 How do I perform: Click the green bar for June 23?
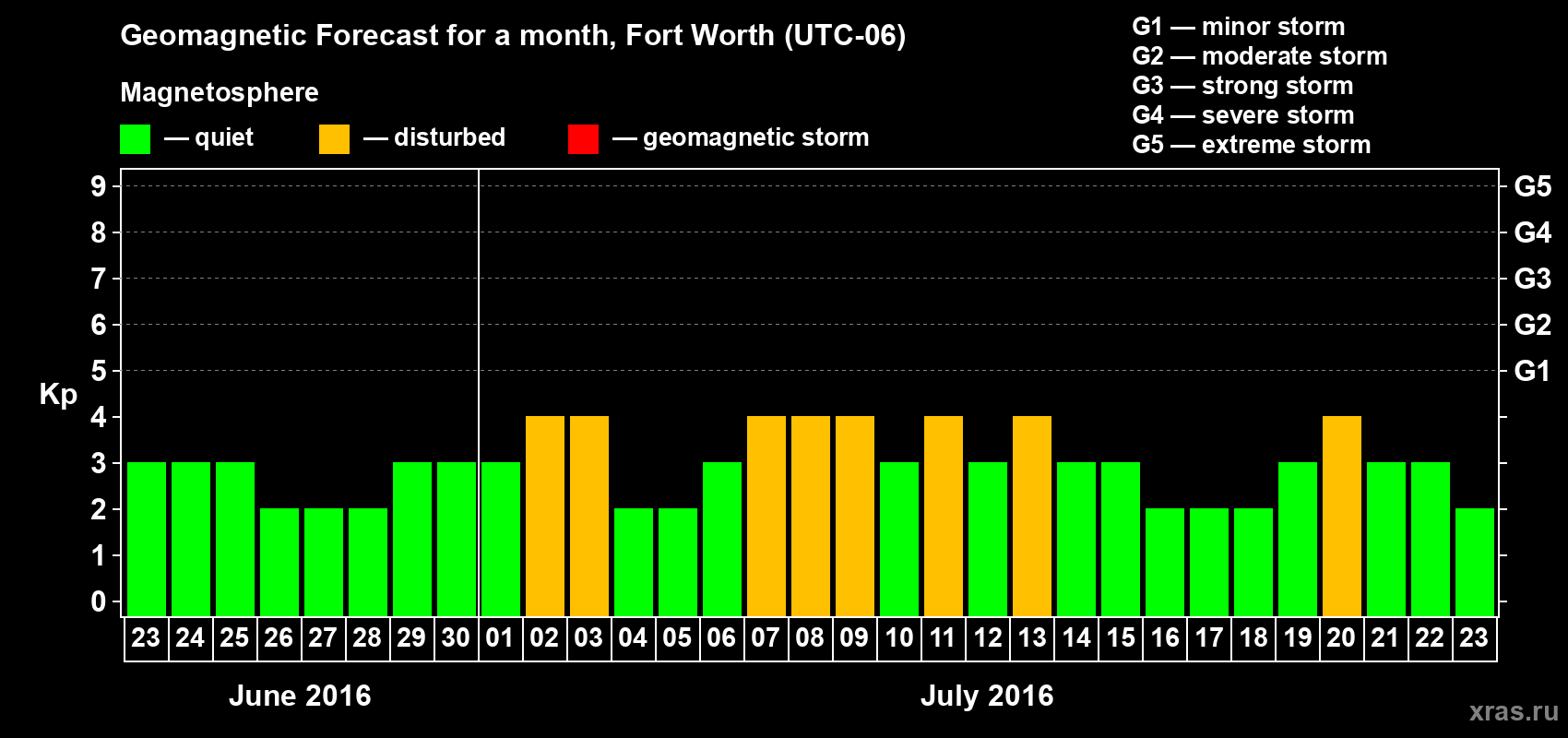(x=147, y=539)
